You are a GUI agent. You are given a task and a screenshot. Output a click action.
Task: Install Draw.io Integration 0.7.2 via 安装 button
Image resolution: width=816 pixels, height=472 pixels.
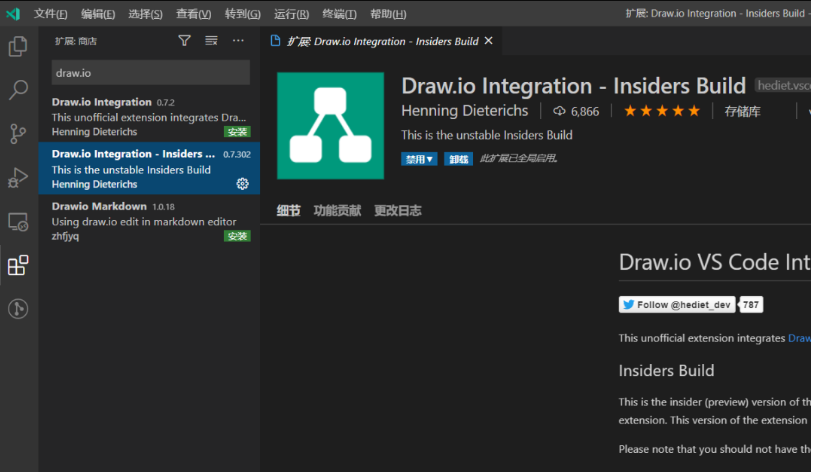click(237, 132)
